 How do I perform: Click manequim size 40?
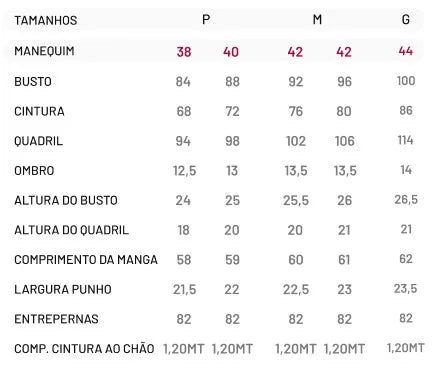tap(231, 52)
